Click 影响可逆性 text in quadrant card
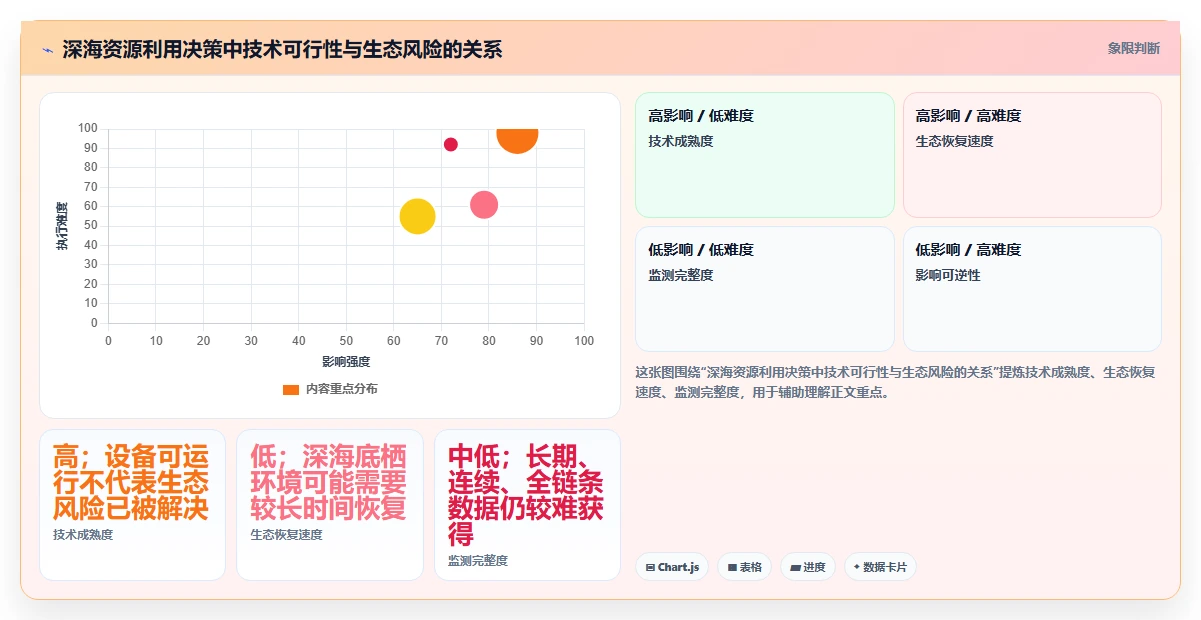Screen dimensions: 1201x620 click(x=948, y=275)
